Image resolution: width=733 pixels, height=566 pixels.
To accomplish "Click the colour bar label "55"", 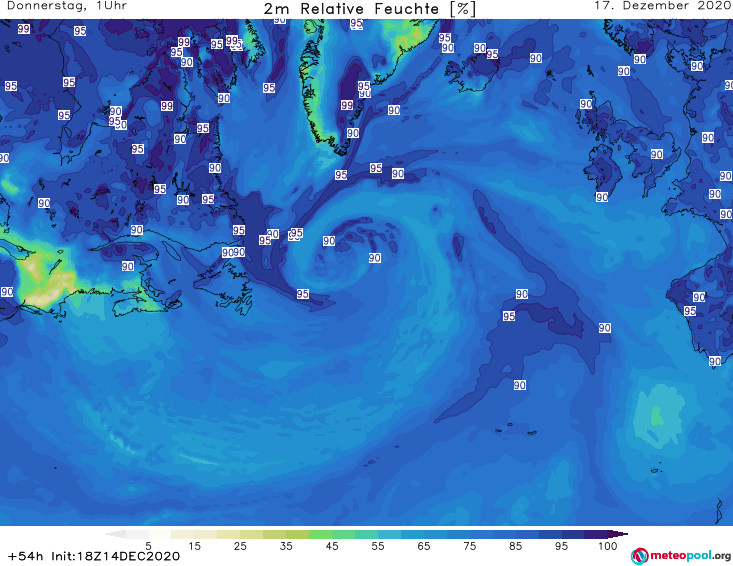I will pyautogui.click(x=378, y=546).
